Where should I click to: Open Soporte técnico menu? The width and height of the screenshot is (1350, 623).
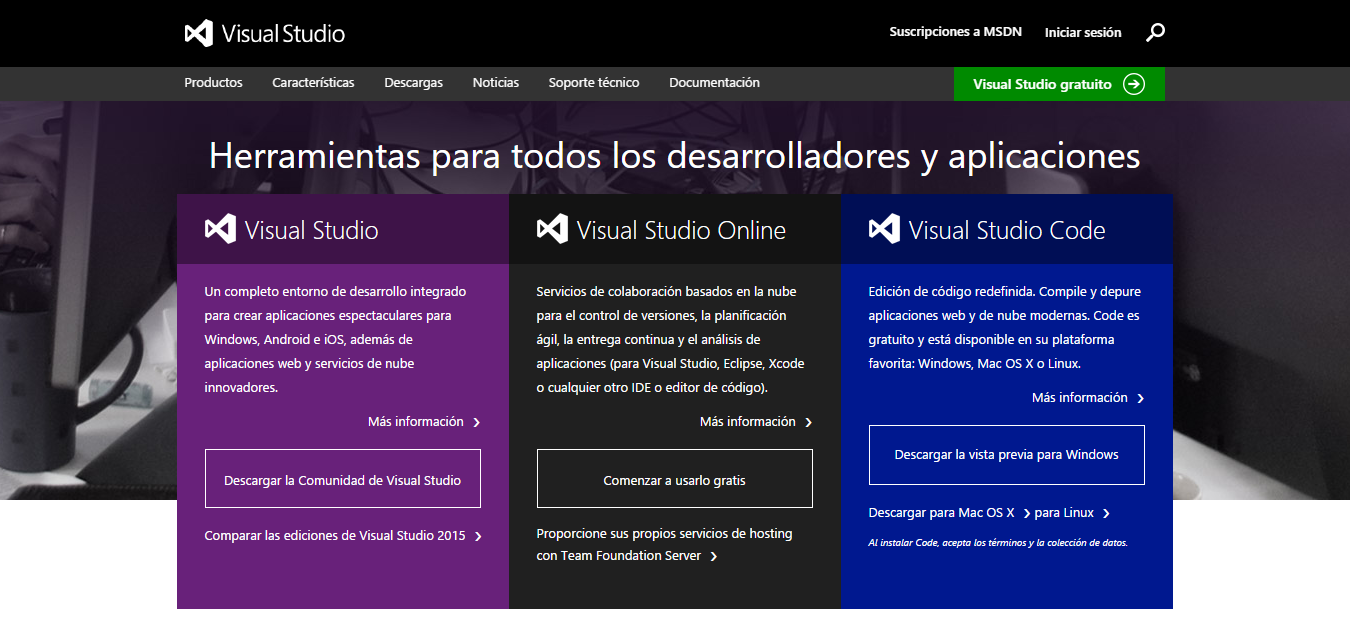(x=594, y=83)
